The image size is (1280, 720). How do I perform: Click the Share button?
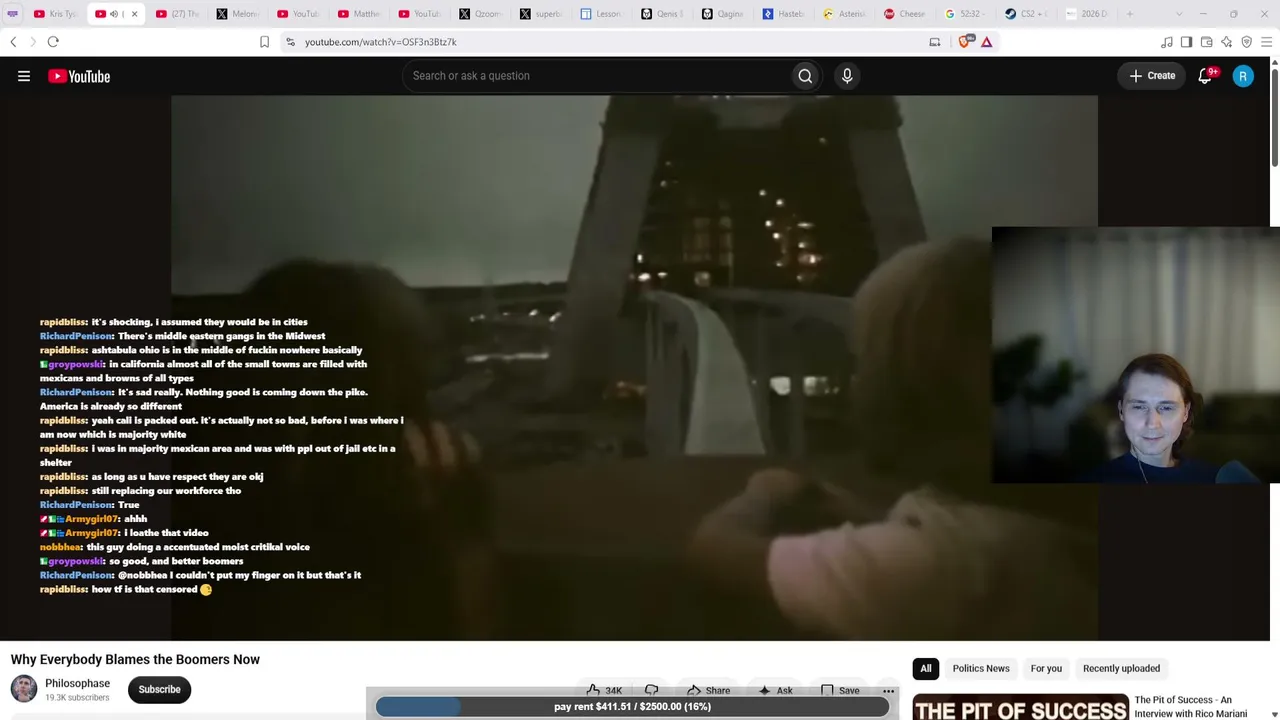pyautogui.click(x=708, y=690)
